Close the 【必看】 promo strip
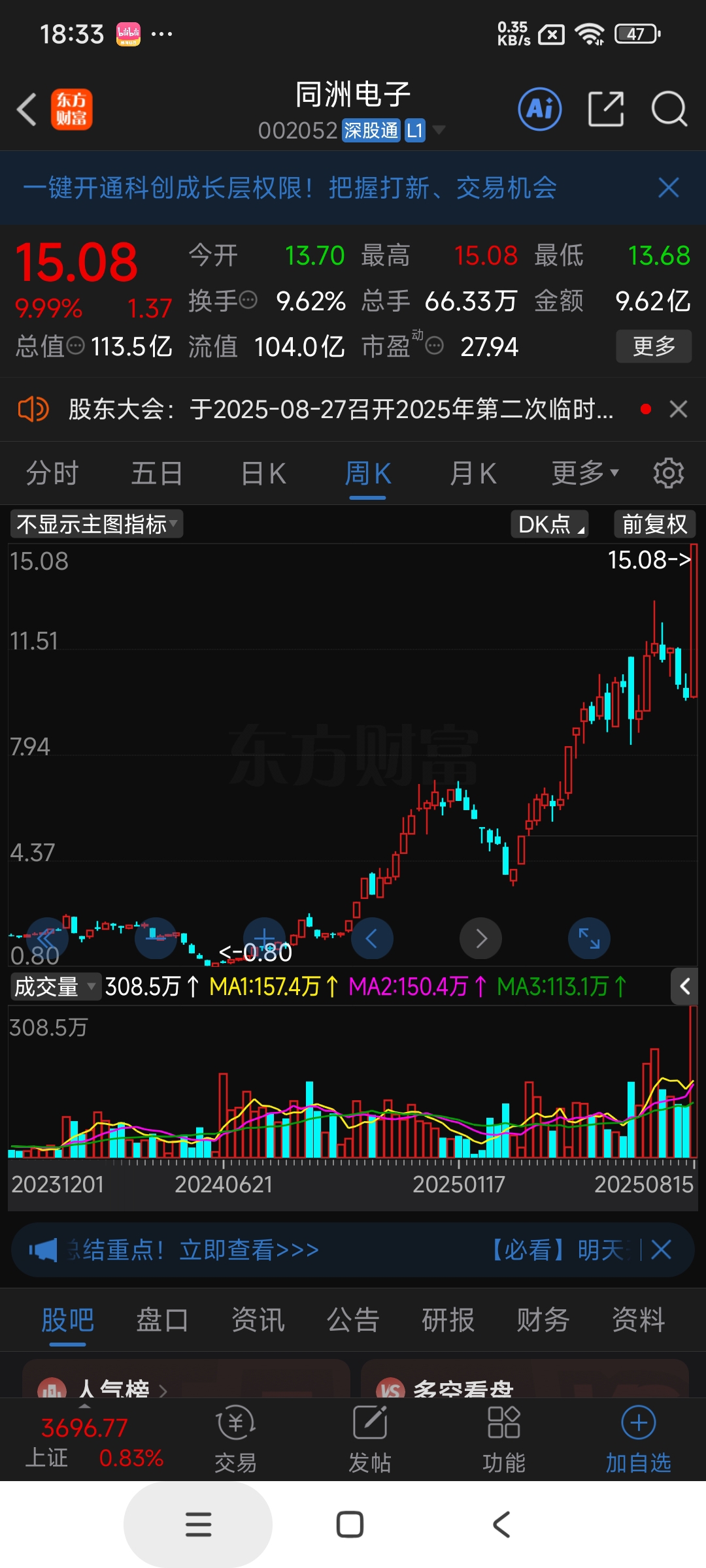Screen dimensions: 706x1568 662,1250
